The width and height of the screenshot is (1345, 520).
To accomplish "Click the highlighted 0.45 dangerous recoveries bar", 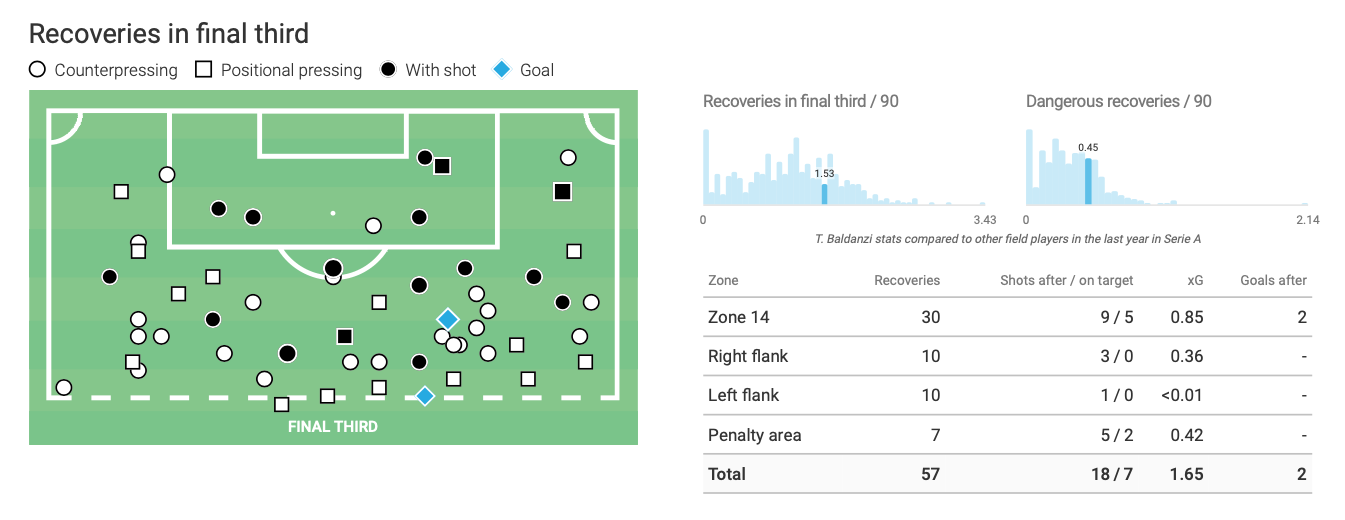I will pos(1088,180).
